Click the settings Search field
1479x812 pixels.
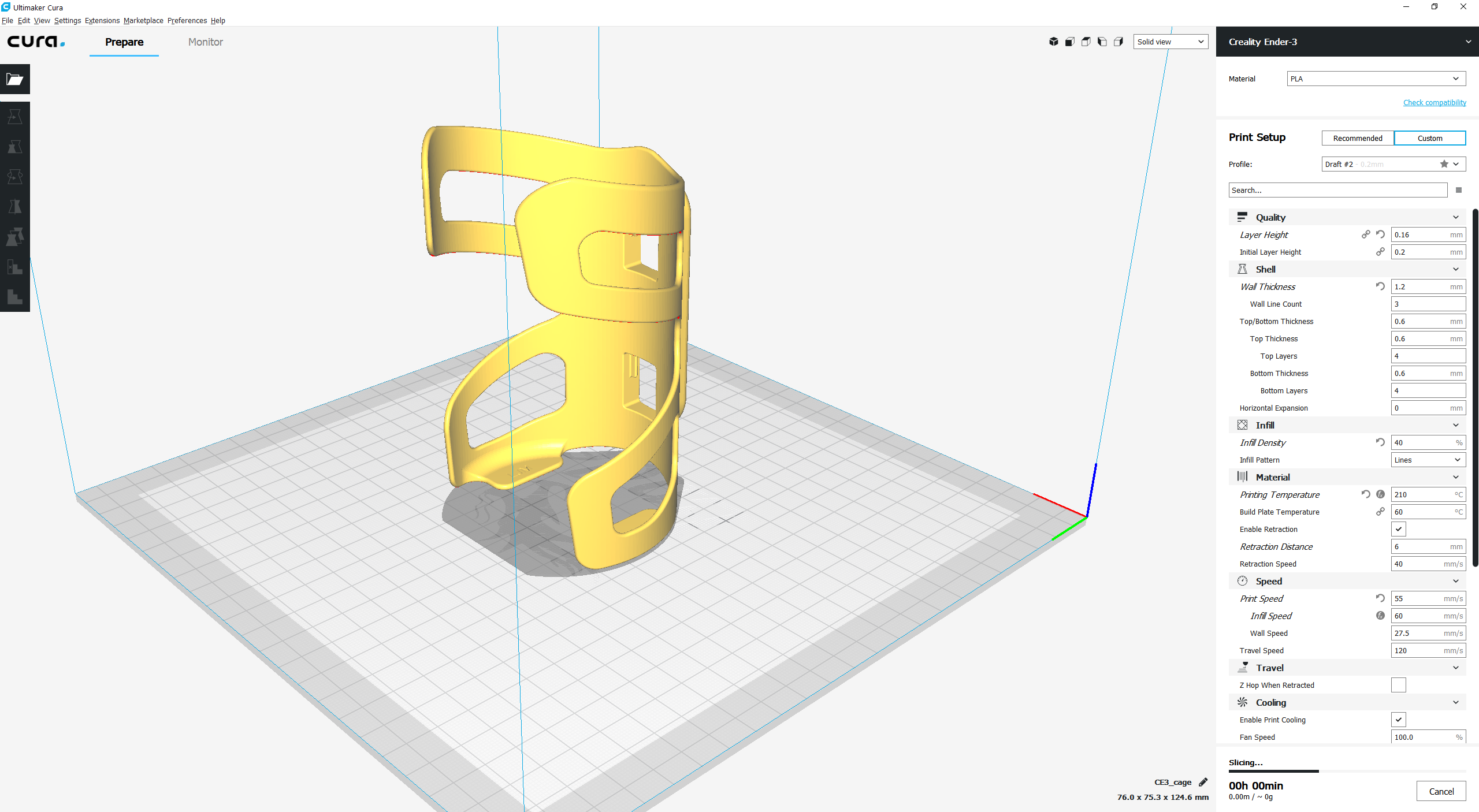pyautogui.click(x=1338, y=190)
